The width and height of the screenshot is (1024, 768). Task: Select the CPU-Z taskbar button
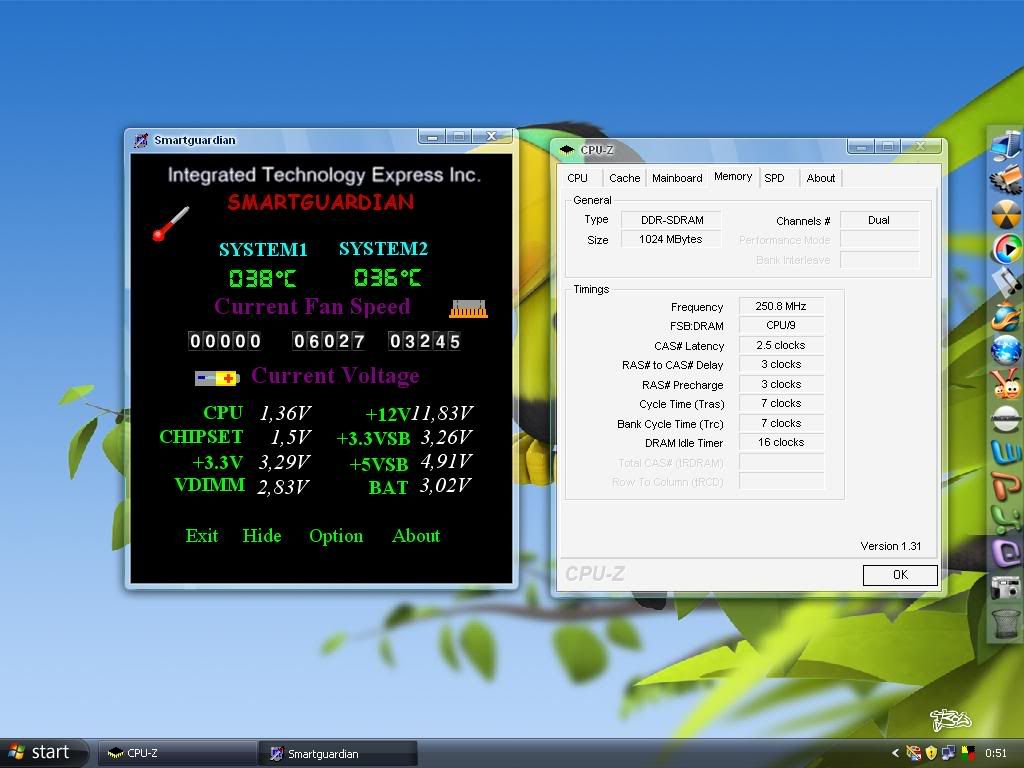pos(175,753)
